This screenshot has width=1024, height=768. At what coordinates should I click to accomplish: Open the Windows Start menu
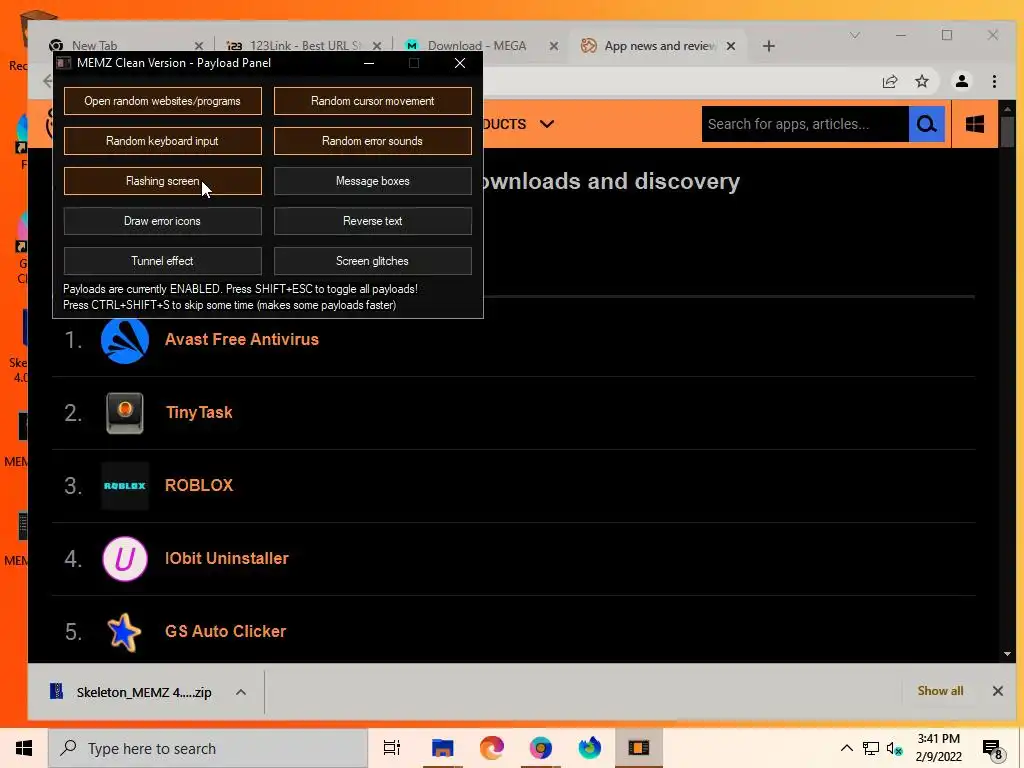coord(24,748)
